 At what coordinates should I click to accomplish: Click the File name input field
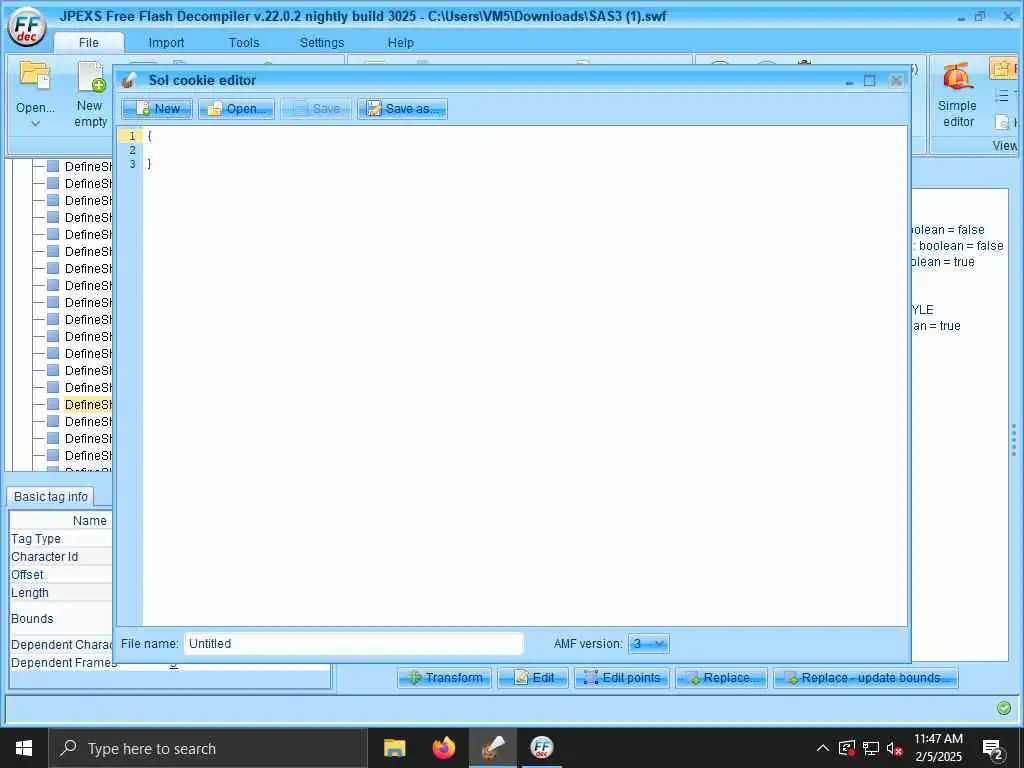click(x=353, y=644)
